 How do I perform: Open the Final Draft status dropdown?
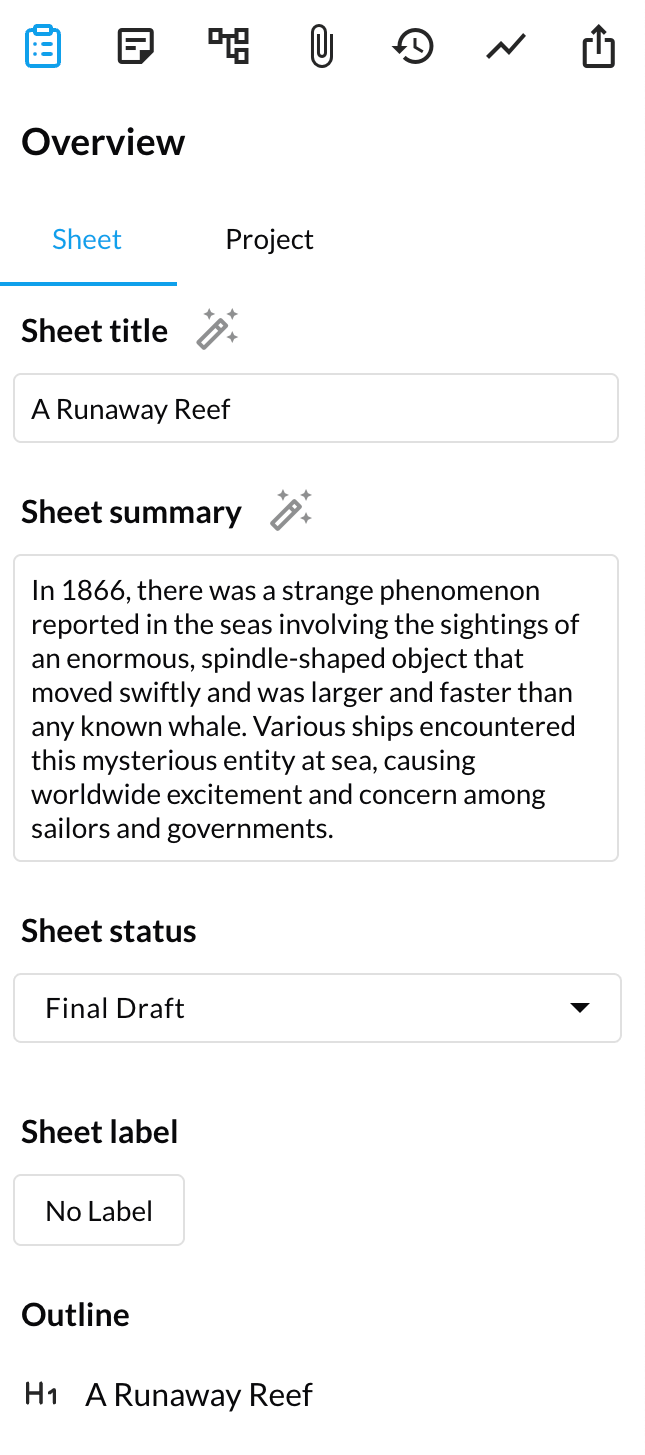pyautogui.click(x=300, y=1008)
